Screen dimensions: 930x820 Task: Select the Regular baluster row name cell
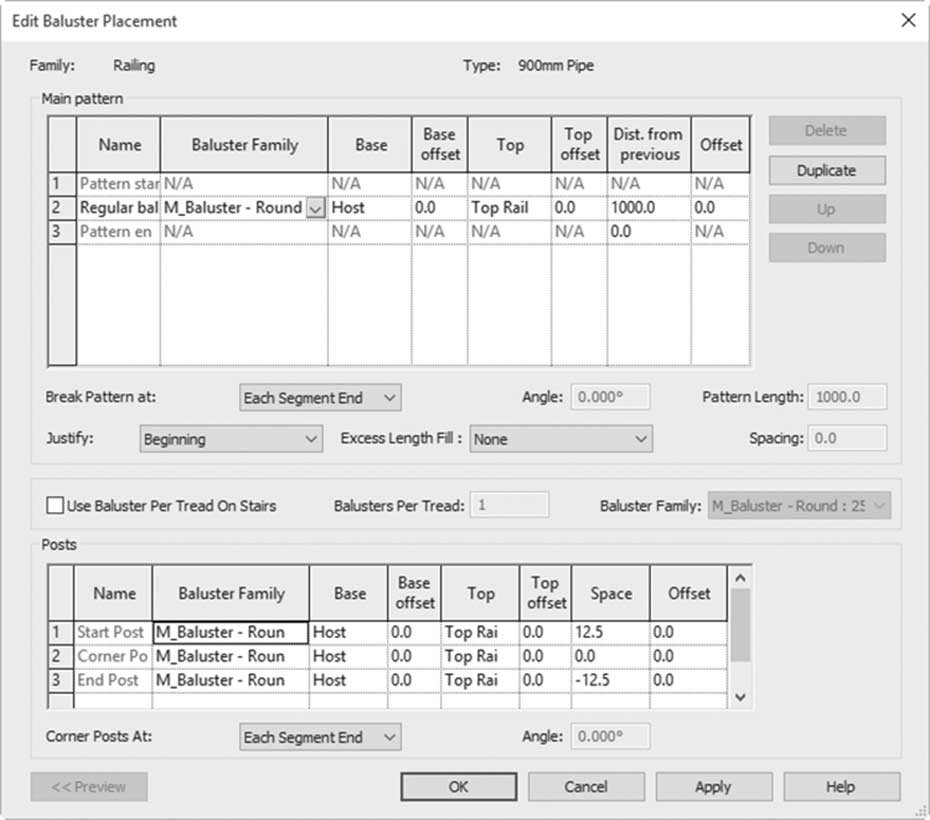(119, 208)
